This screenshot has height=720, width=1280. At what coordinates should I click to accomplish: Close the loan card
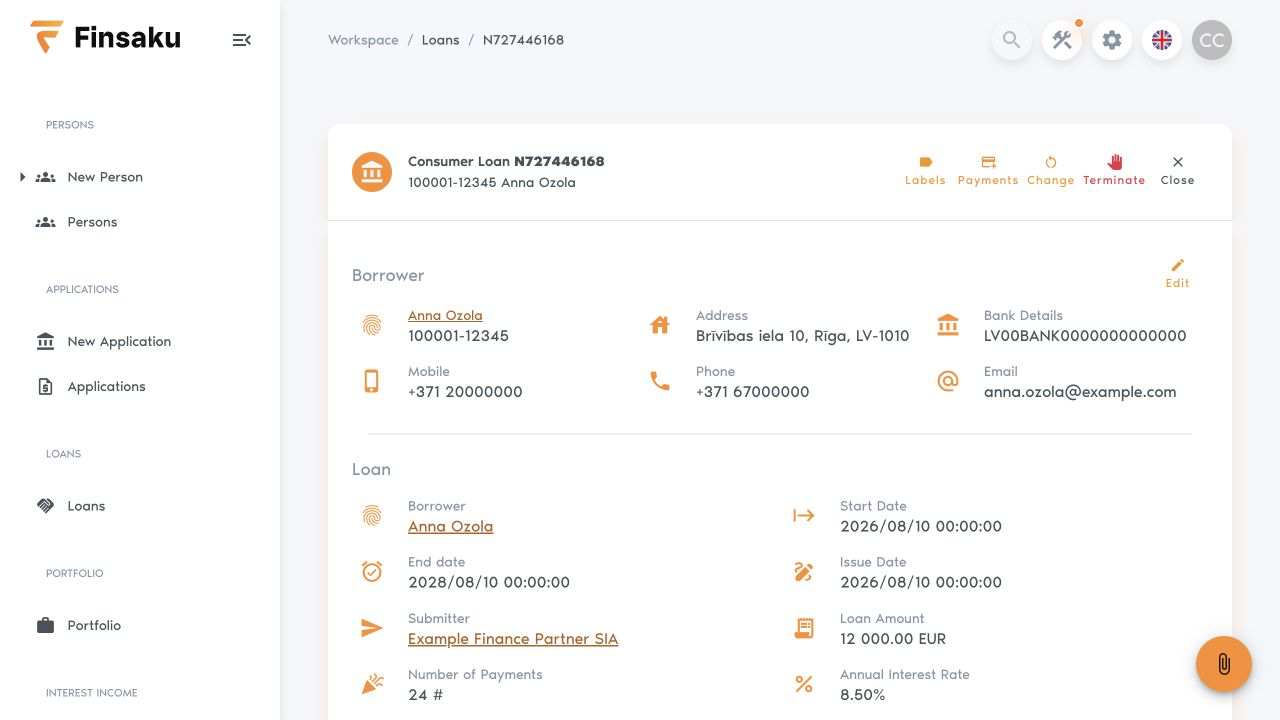pyautogui.click(x=1177, y=171)
